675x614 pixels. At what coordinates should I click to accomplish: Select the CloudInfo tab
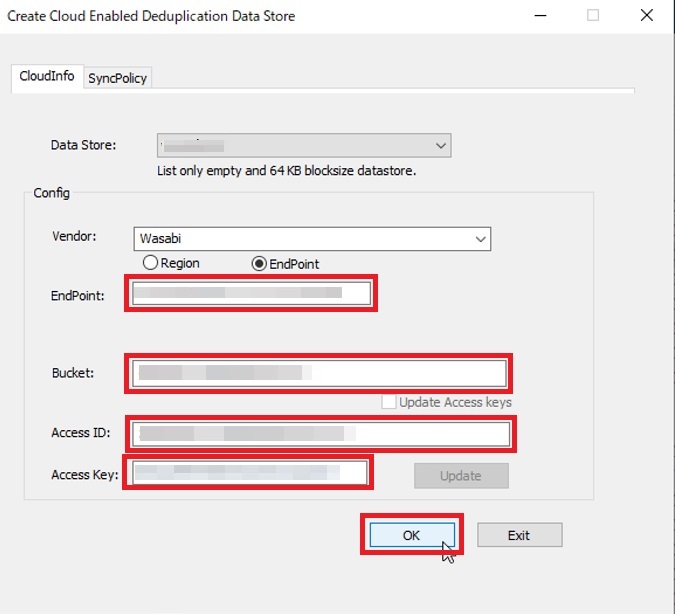[47, 76]
